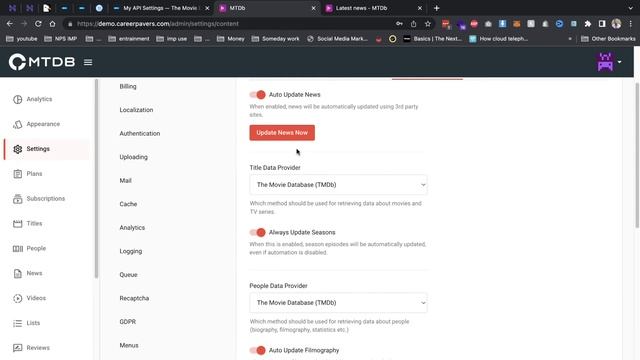Bookmark this page with the star icon

(428, 24)
